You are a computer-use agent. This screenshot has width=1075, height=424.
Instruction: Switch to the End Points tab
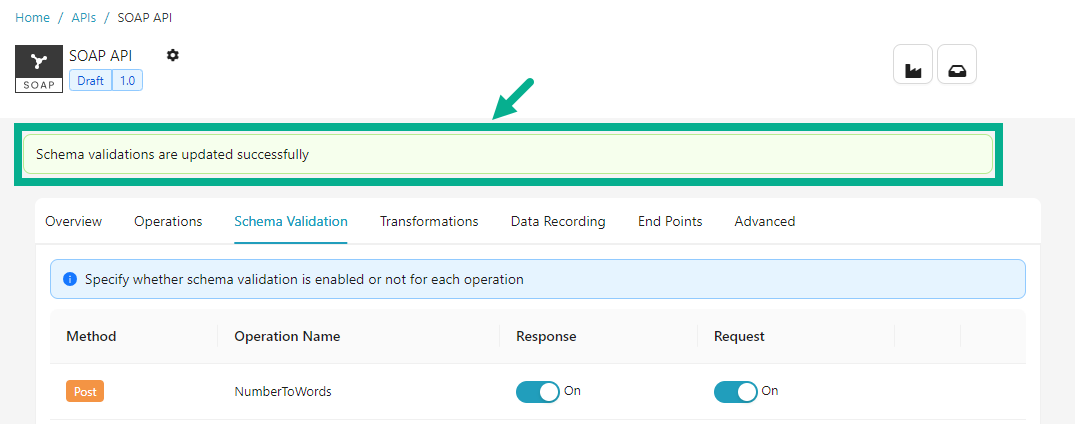[x=670, y=221]
